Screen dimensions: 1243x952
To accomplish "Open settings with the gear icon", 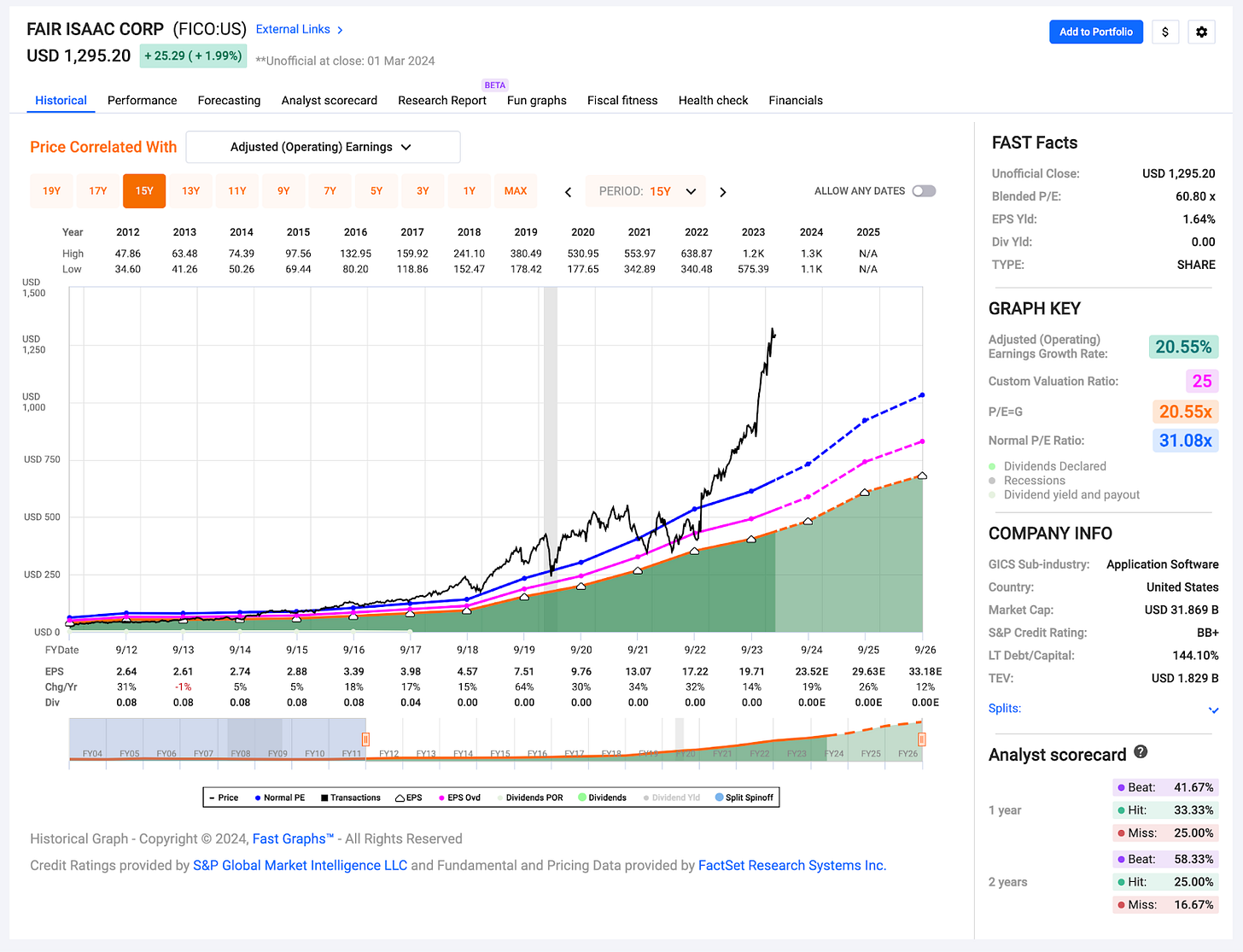I will tap(1201, 32).
